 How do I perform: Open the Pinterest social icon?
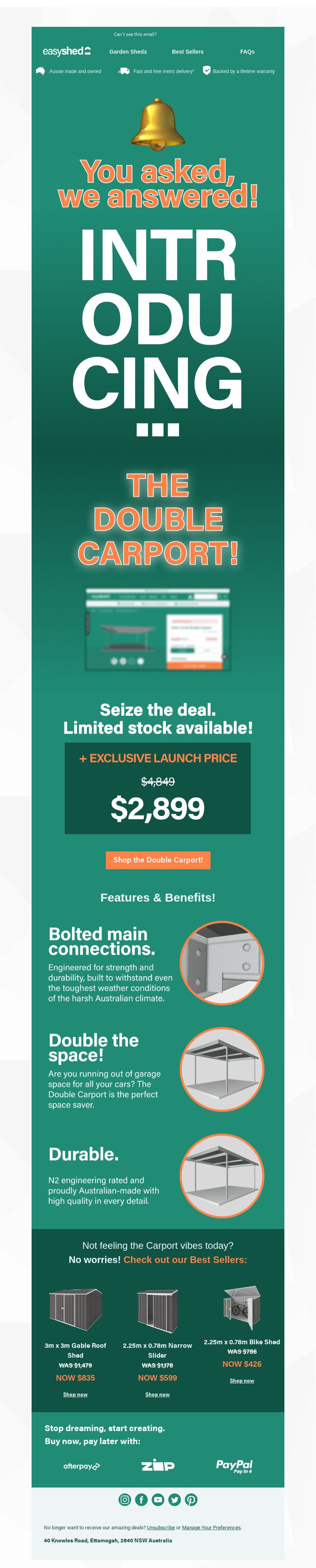click(x=191, y=1500)
